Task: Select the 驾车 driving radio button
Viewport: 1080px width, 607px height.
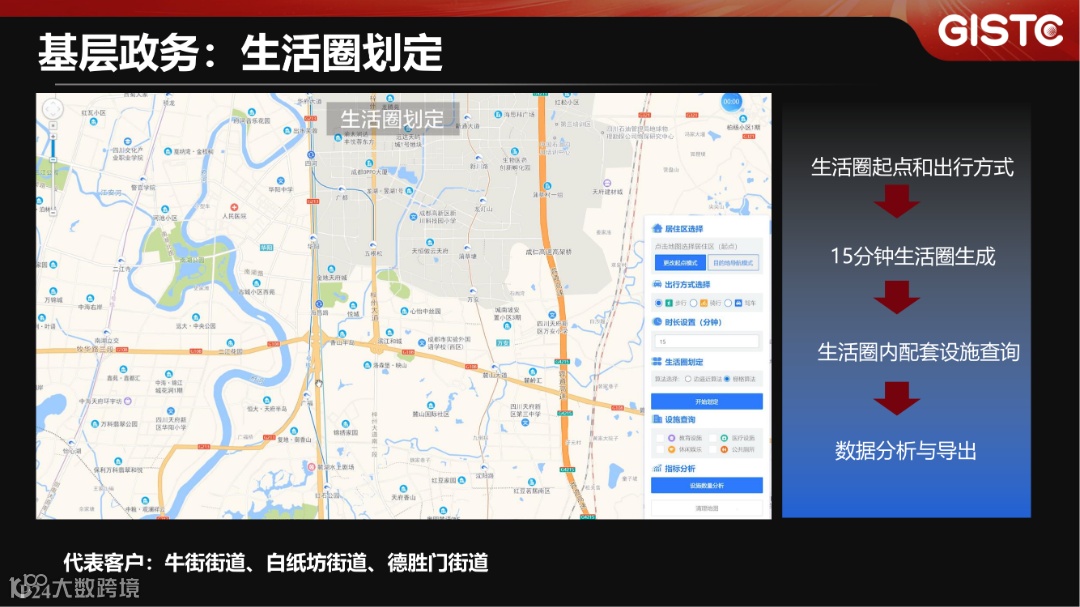Action: coord(728,303)
